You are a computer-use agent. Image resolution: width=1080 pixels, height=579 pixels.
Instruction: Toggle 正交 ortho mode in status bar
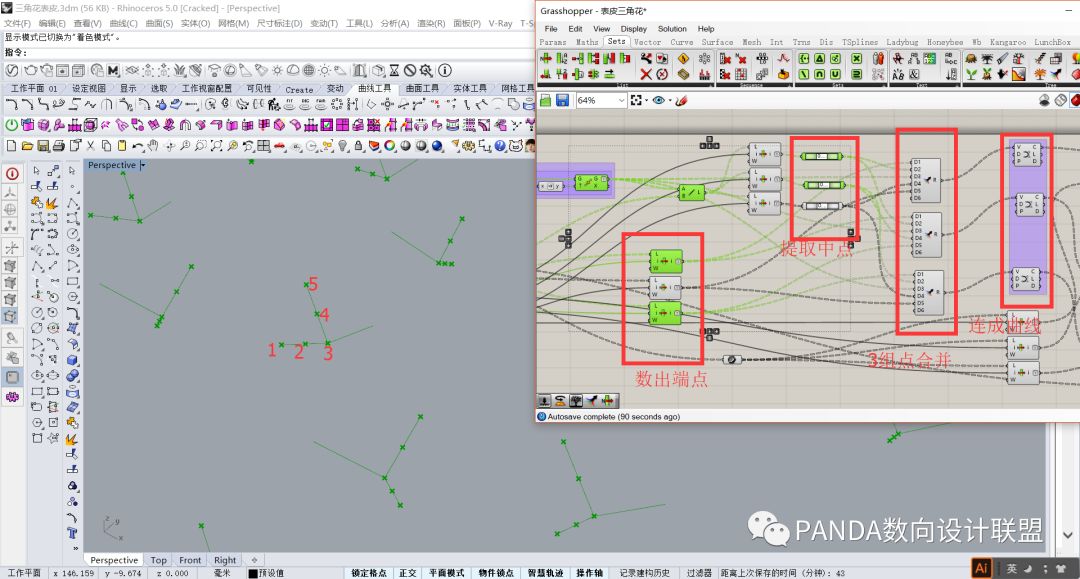(408, 573)
